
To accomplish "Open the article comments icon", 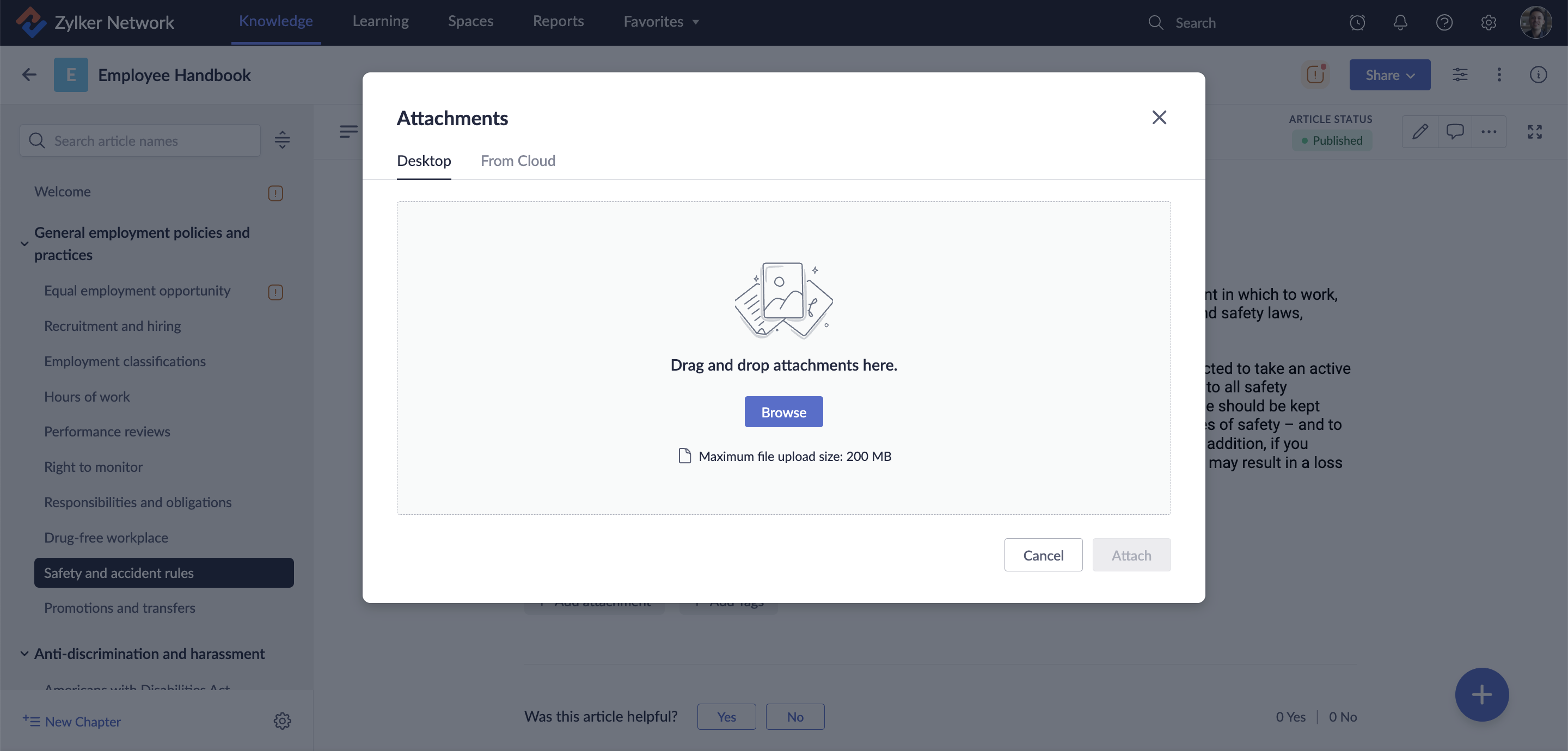I will (x=1455, y=132).
